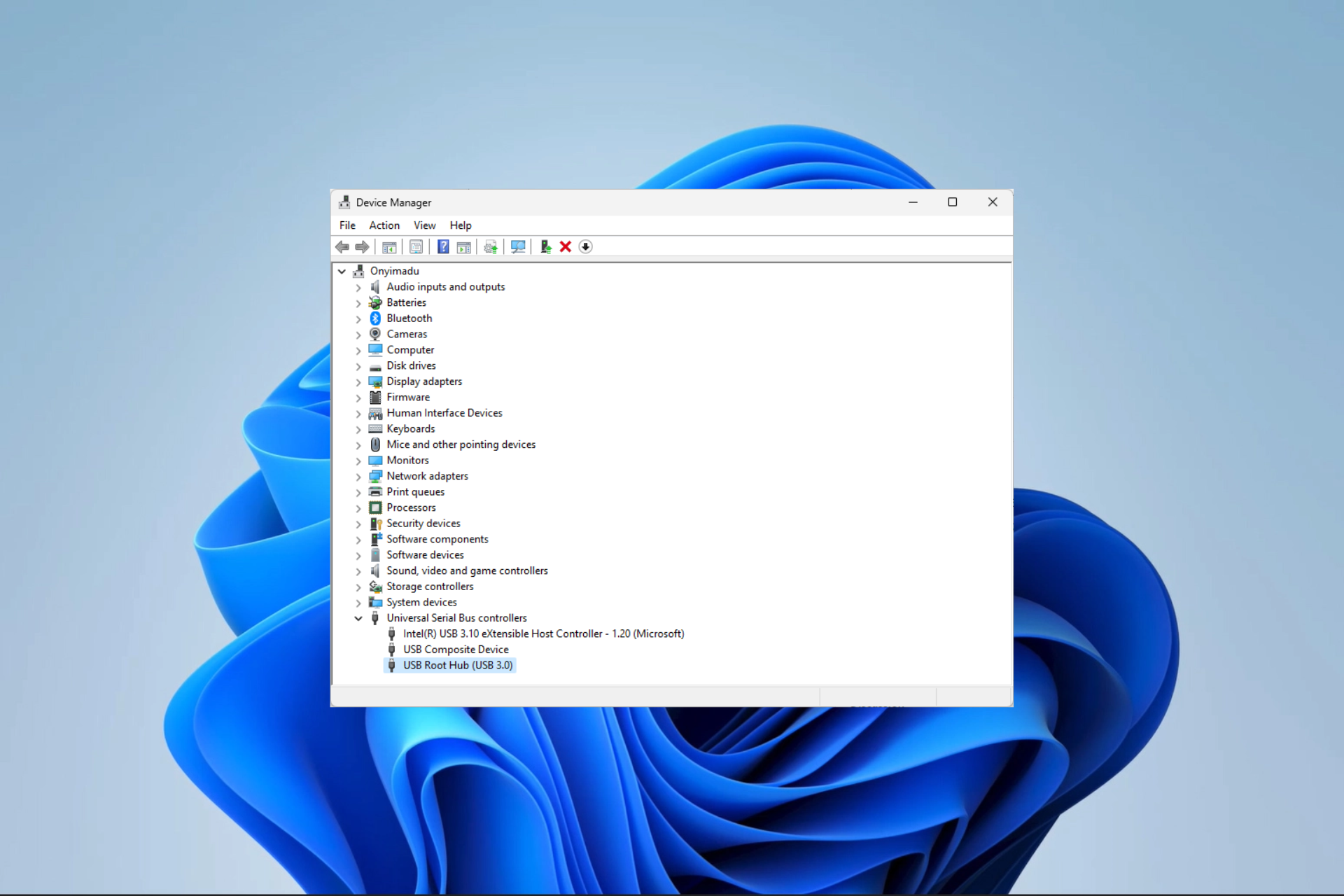Click the Cameras webcam icon
The height and width of the screenshot is (896, 1344).
375,334
